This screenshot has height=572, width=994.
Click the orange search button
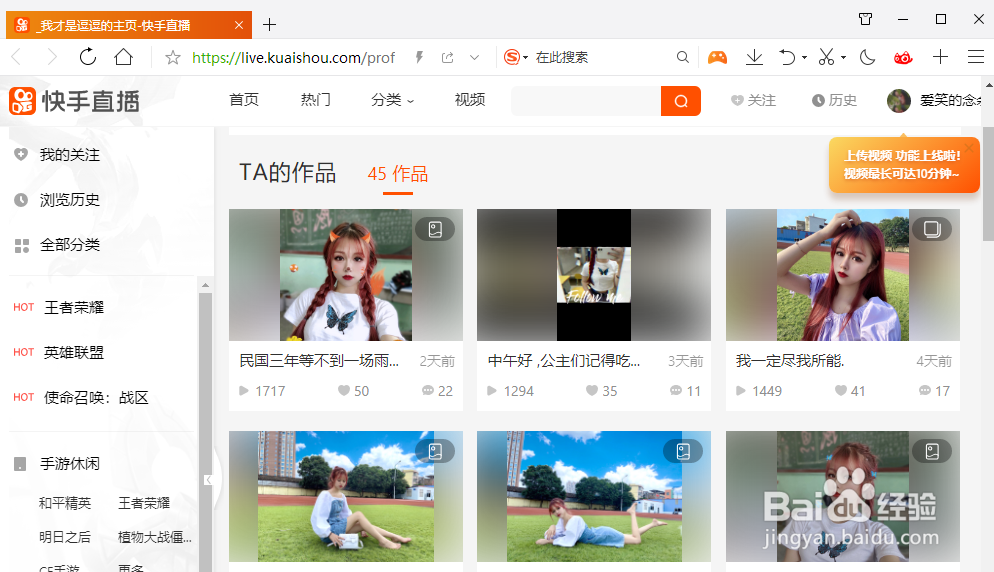click(681, 101)
